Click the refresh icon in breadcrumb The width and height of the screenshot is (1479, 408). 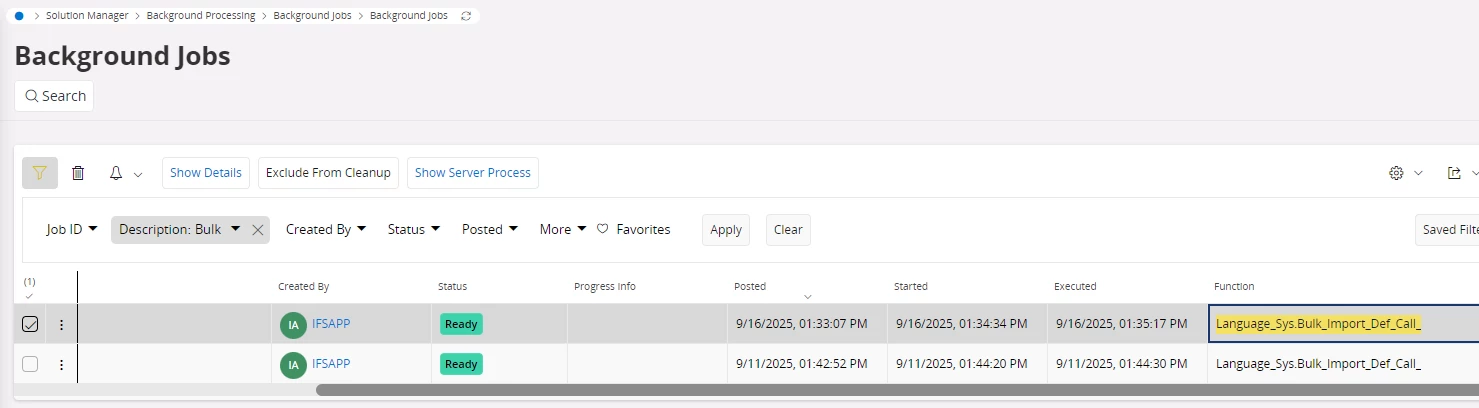[466, 16]
